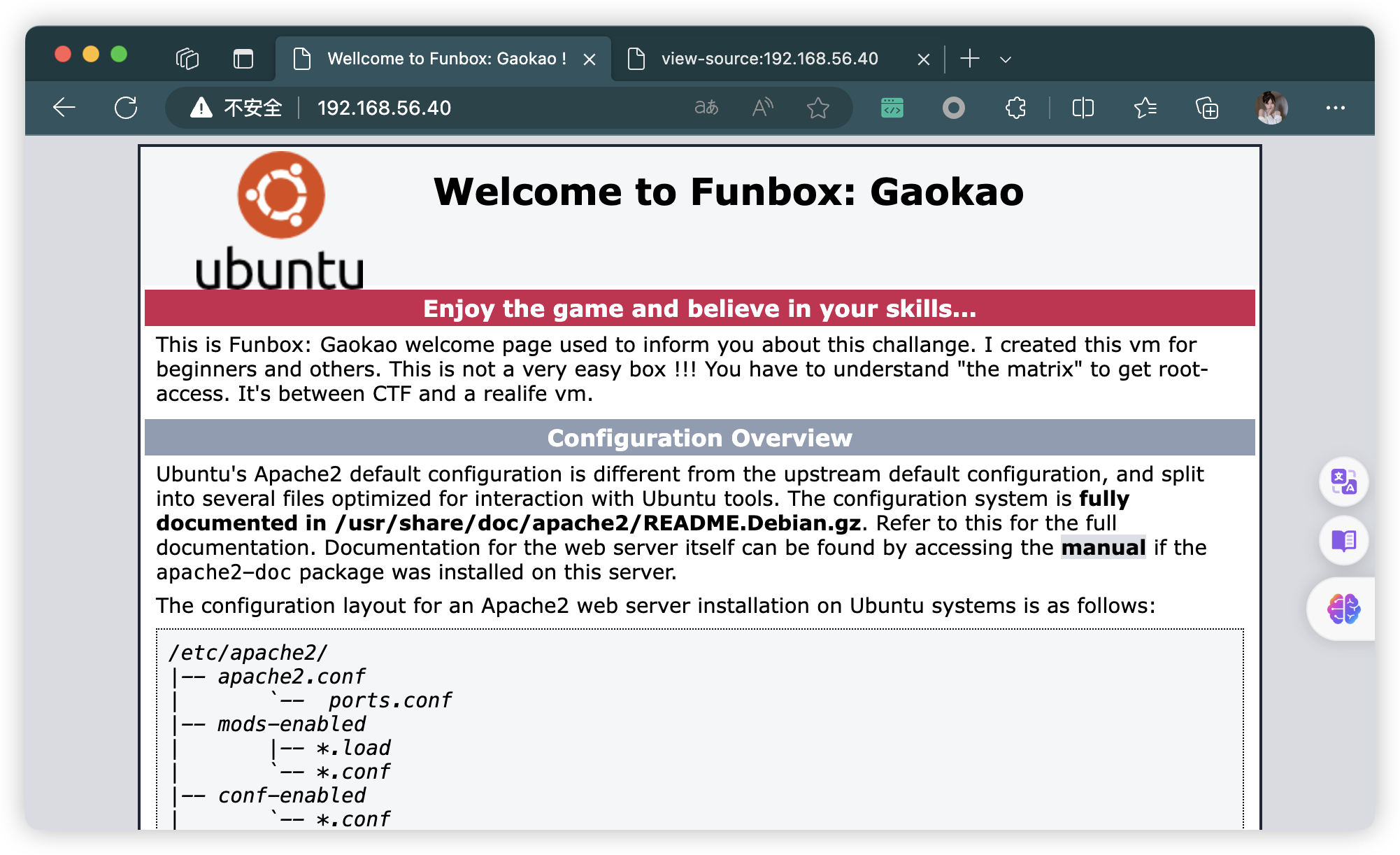This screenshot has width=1400, height=855.
Task: Click apache2.conf in the config layout
Action: tap(291, 677)
